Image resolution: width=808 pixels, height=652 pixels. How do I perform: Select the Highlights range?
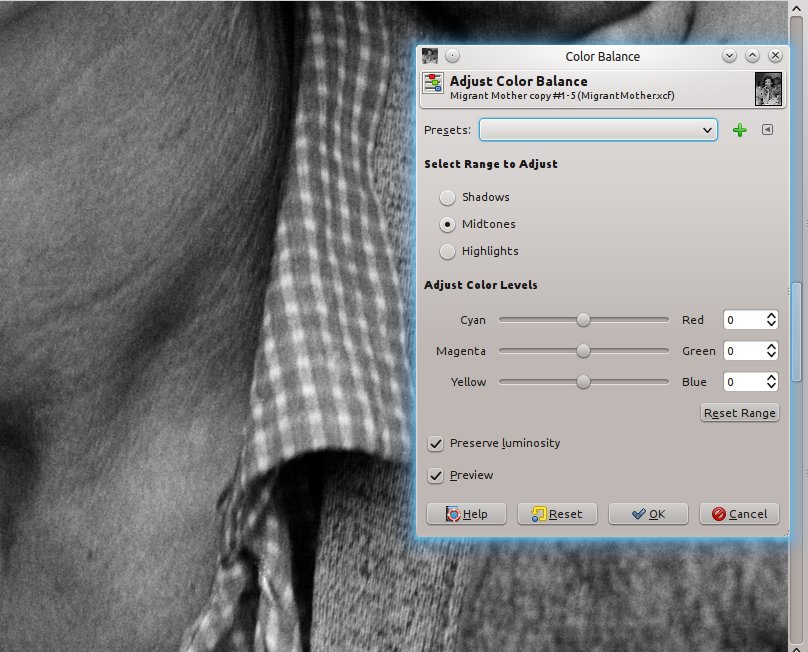coord(447,252)
